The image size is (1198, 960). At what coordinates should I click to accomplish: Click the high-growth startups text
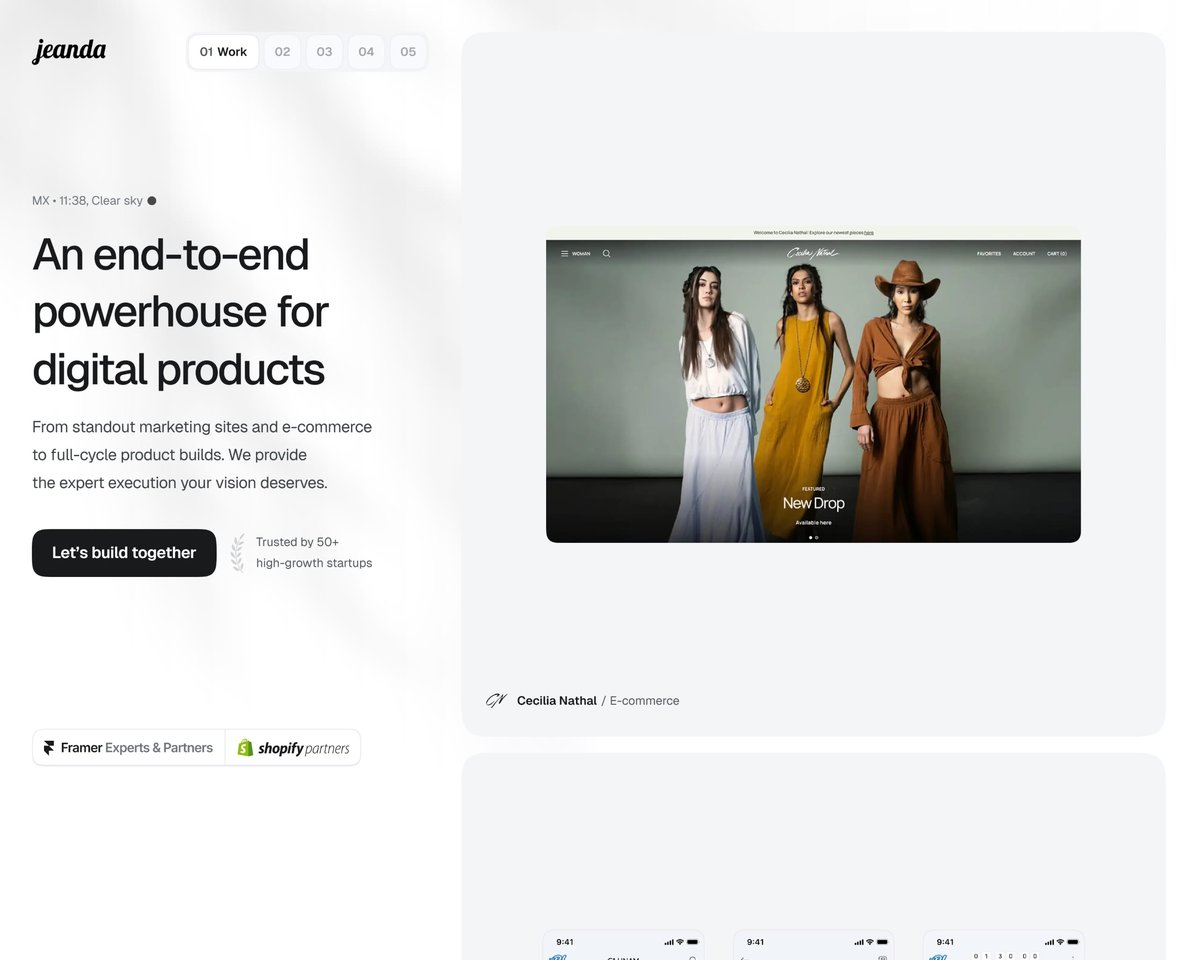[314, 563]
